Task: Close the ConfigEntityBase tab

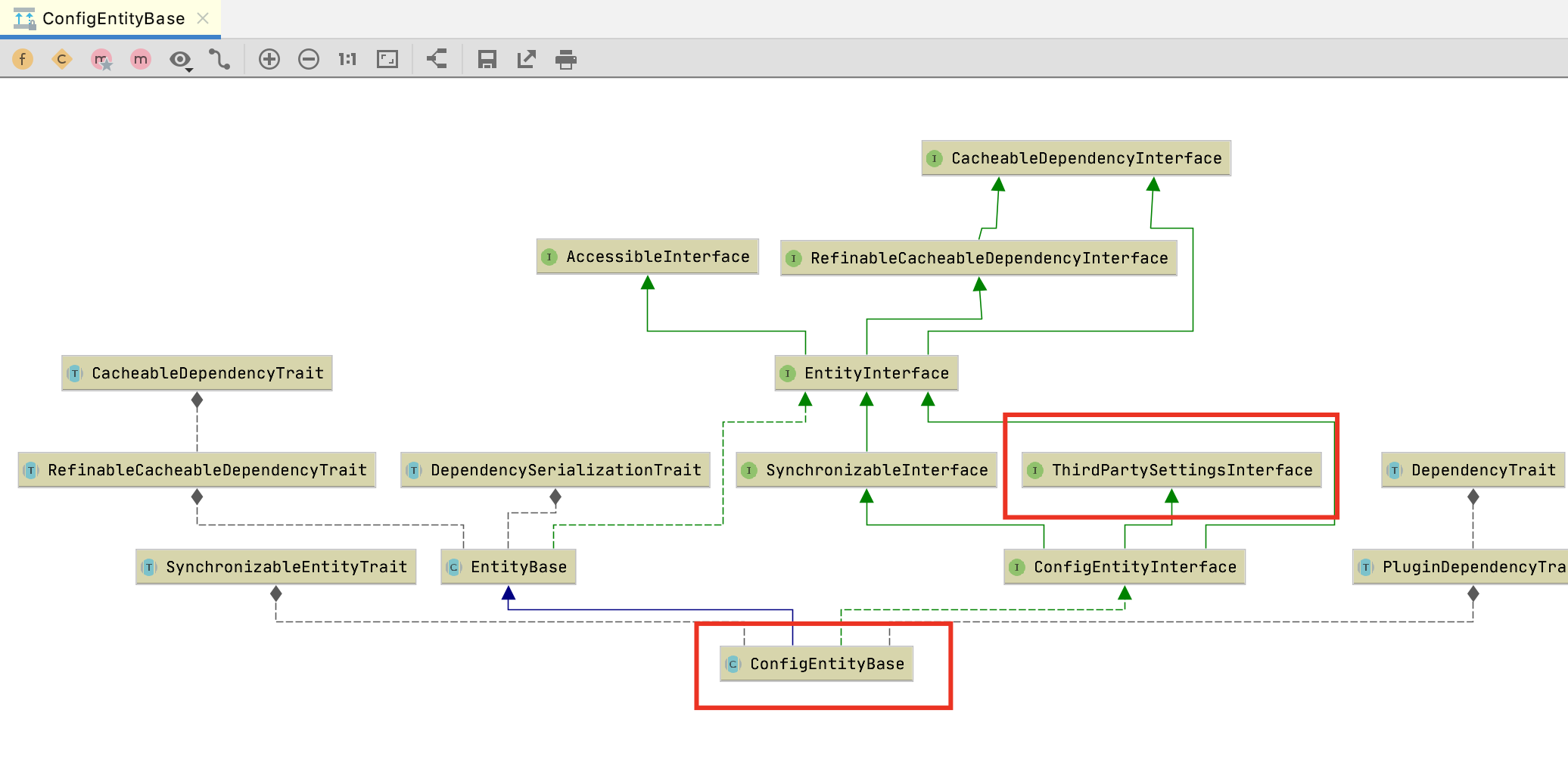Action: click(x=203, y=18)
